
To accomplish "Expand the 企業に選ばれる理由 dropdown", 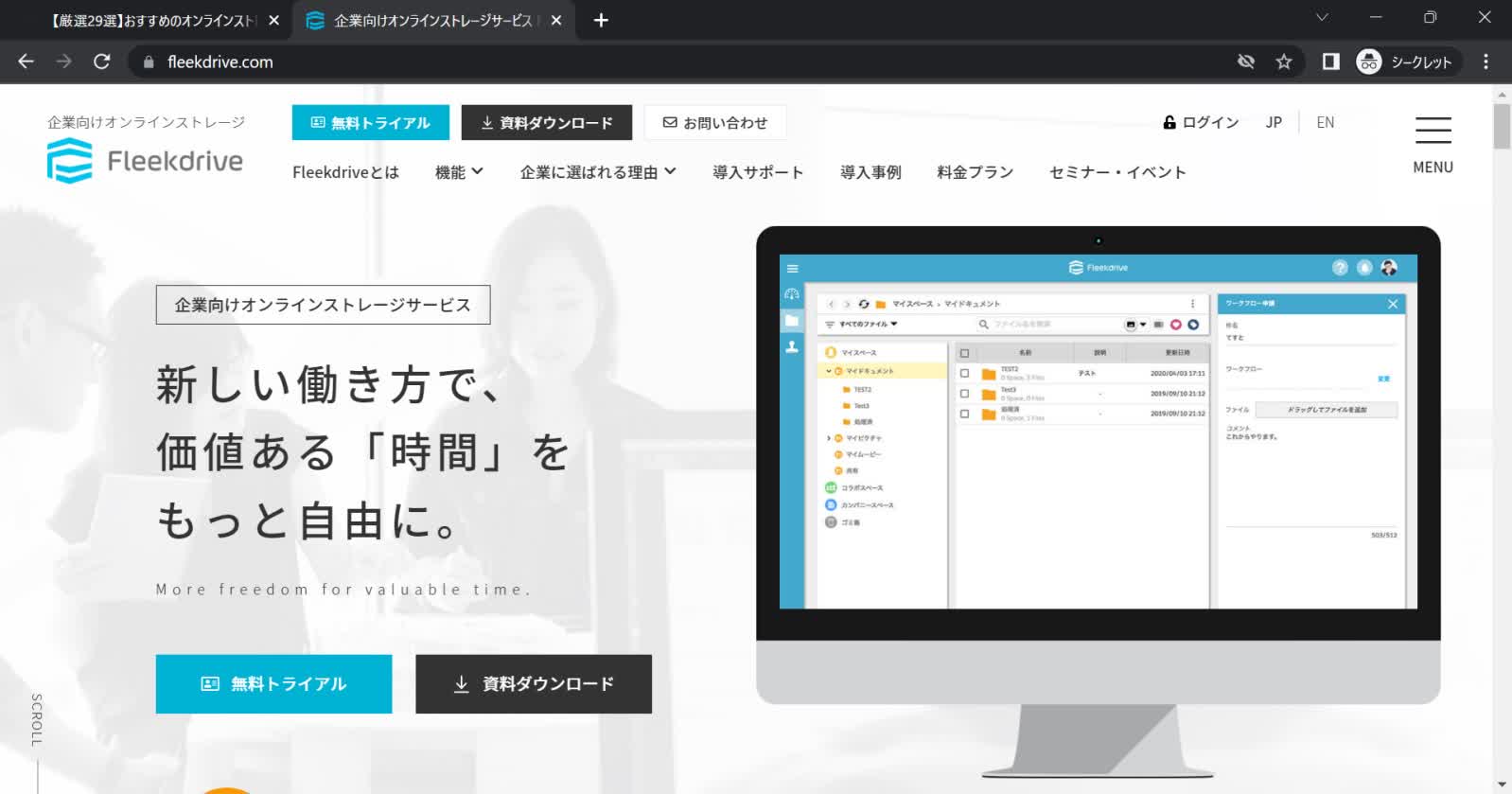I will tap(598, 172).
